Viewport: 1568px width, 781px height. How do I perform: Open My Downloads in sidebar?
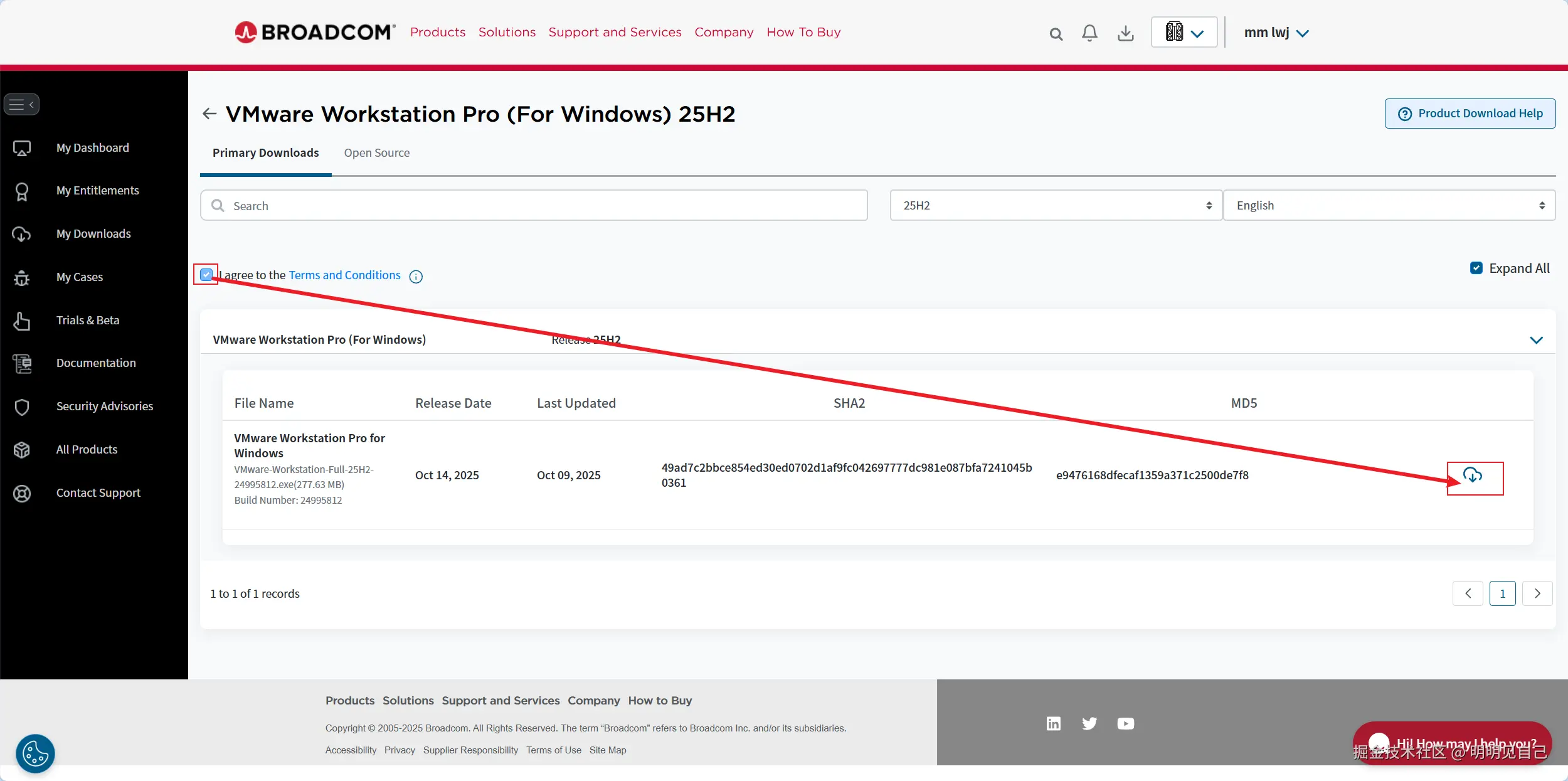pos(93,234)
